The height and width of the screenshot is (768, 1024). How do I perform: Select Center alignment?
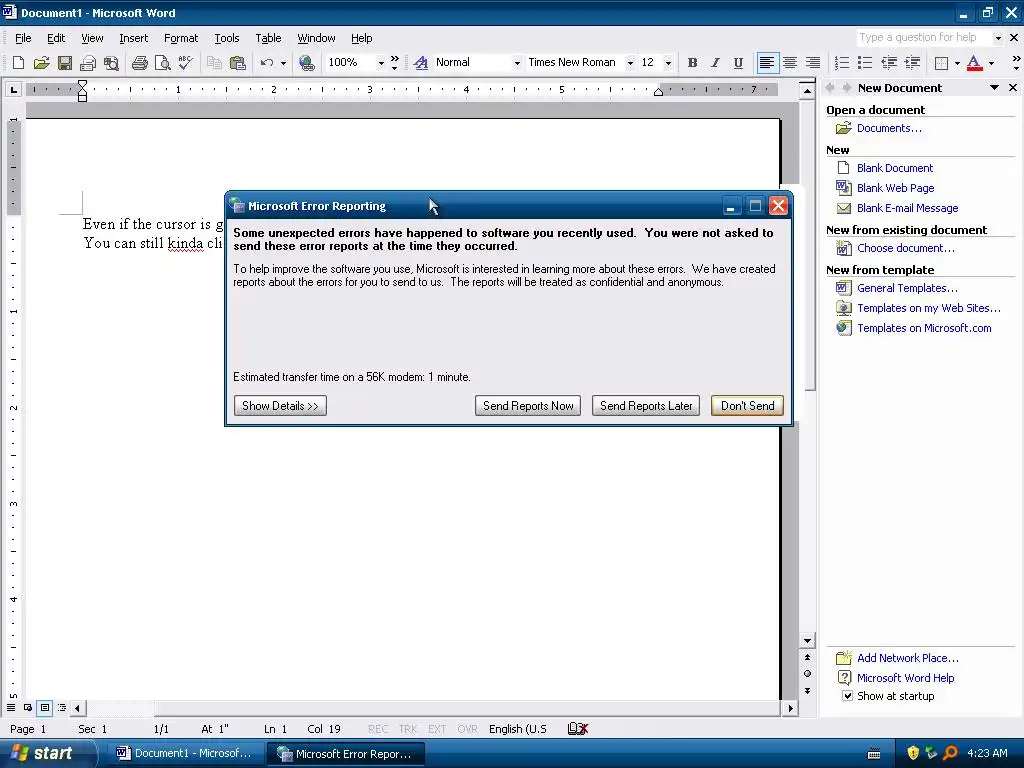(x=790, y=63)
